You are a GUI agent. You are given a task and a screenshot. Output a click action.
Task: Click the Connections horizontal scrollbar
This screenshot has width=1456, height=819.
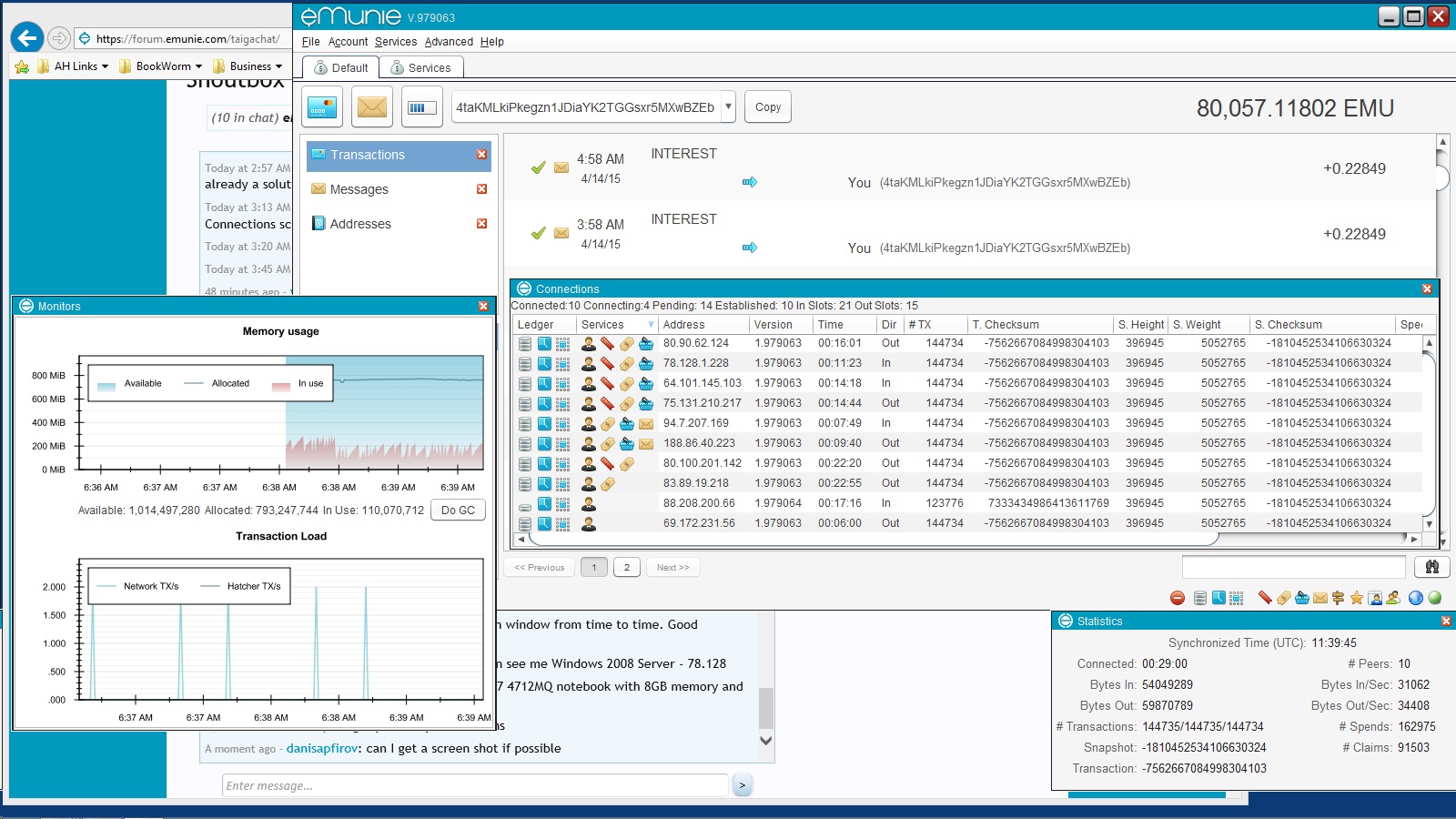tap(872, 539)
